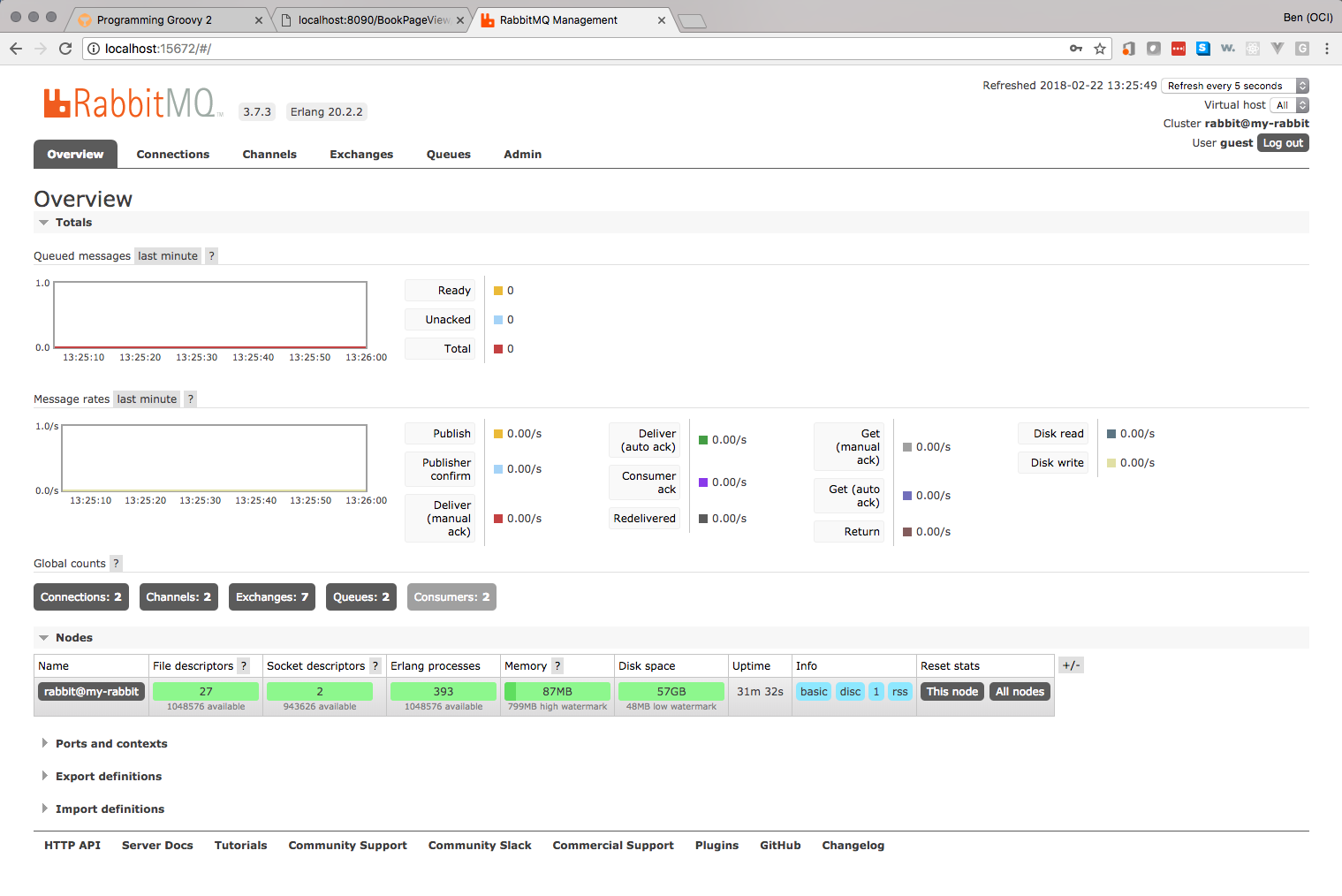This screenshot has width=1342, height=896.
Task: Switch to the Queues tab
Action: [449, 154]
